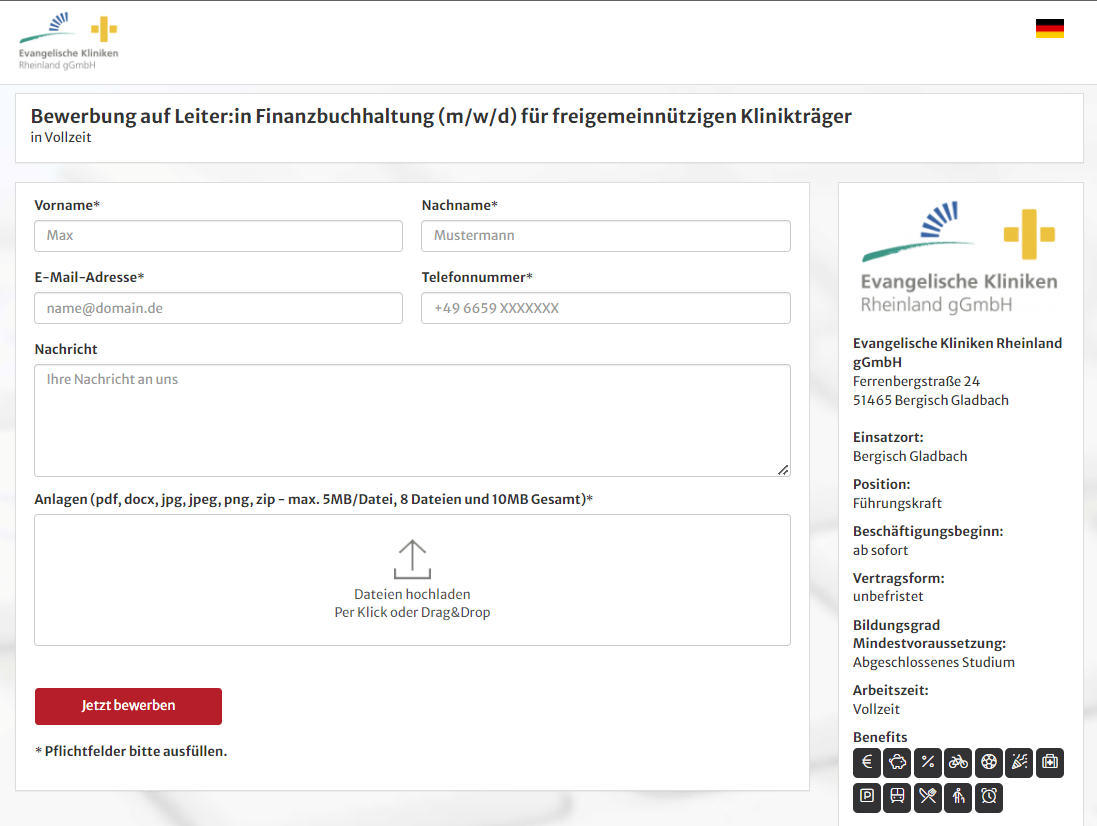Screen dimensions: 1097x826
Task: Focus the Vorname input field
Action: [218, 236]
